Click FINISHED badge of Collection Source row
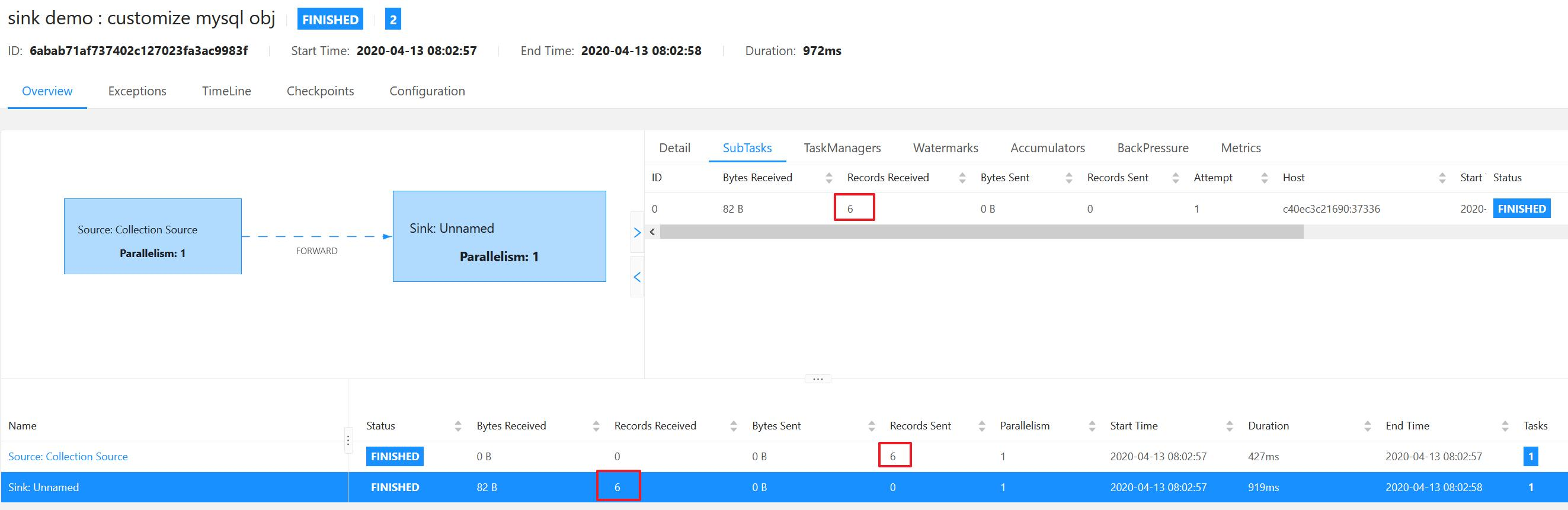 tap(395, 457)
